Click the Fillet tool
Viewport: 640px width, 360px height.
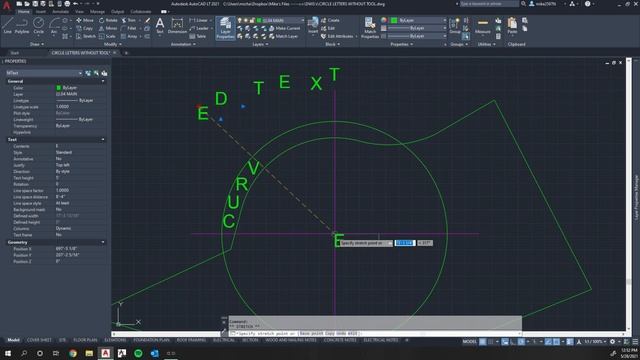pos(129,28)
